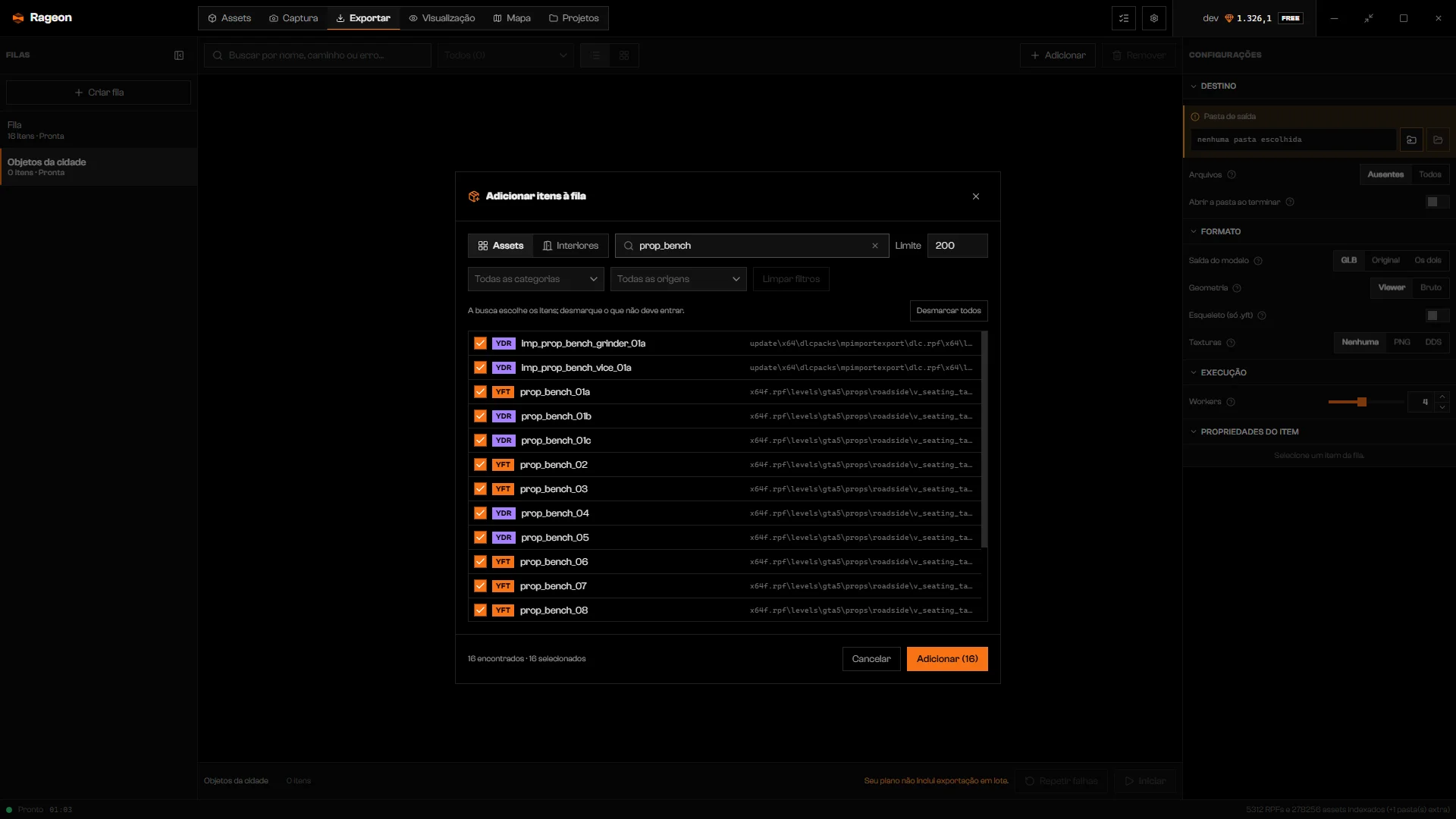Click the Workers slider handle
This screenshot has width=1456, height=819.
coord(1362,402)
